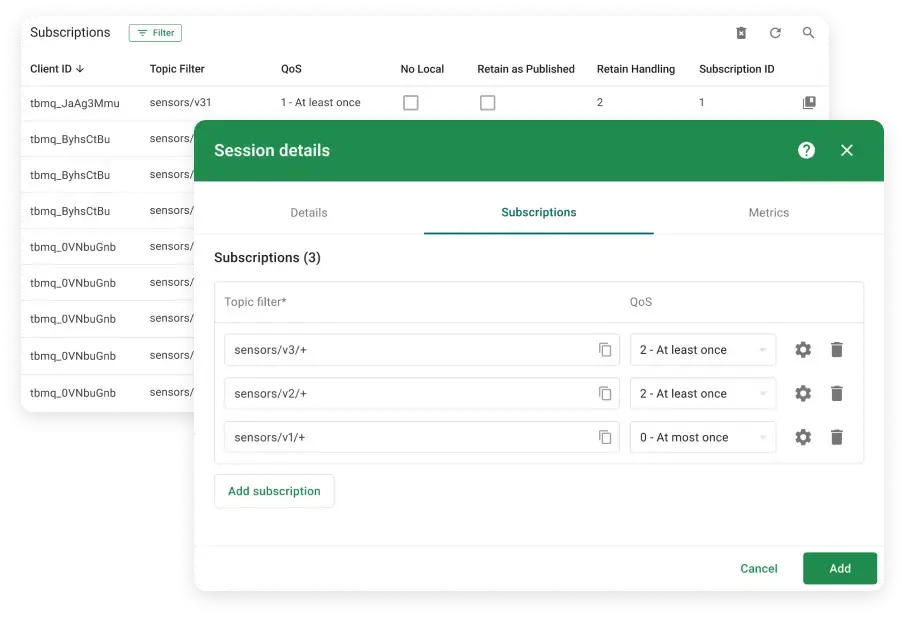This screenshot has width=905, height=617.
Task: Open QoS dropdown for sensors/v2/+
Action: pyautogui.click(x=703, y=394)
